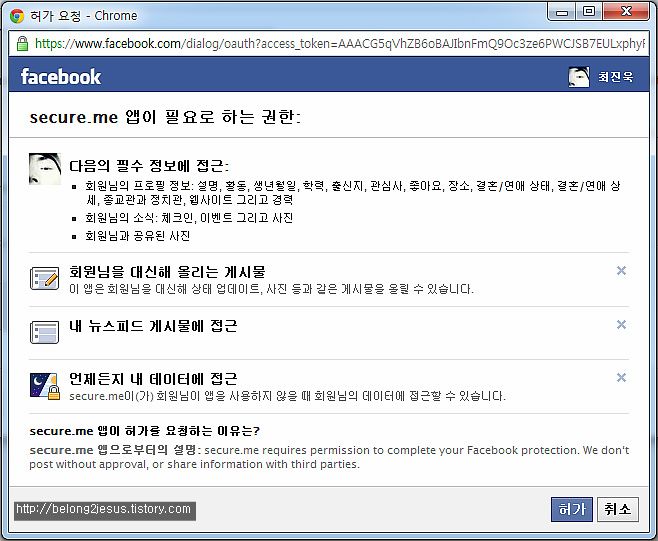Minimize the Chrome permission window
This screenshot has height=541, width=658.
(x=561, y=11)
